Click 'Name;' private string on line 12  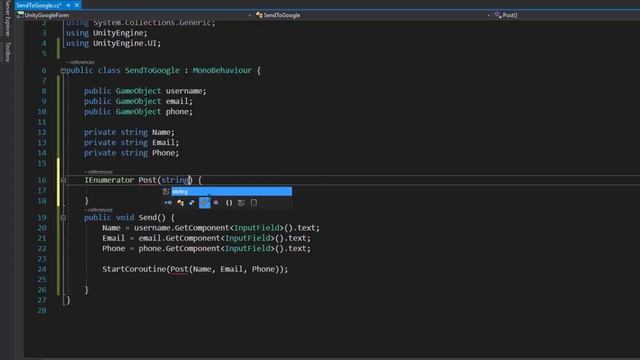tap(163, 132)
